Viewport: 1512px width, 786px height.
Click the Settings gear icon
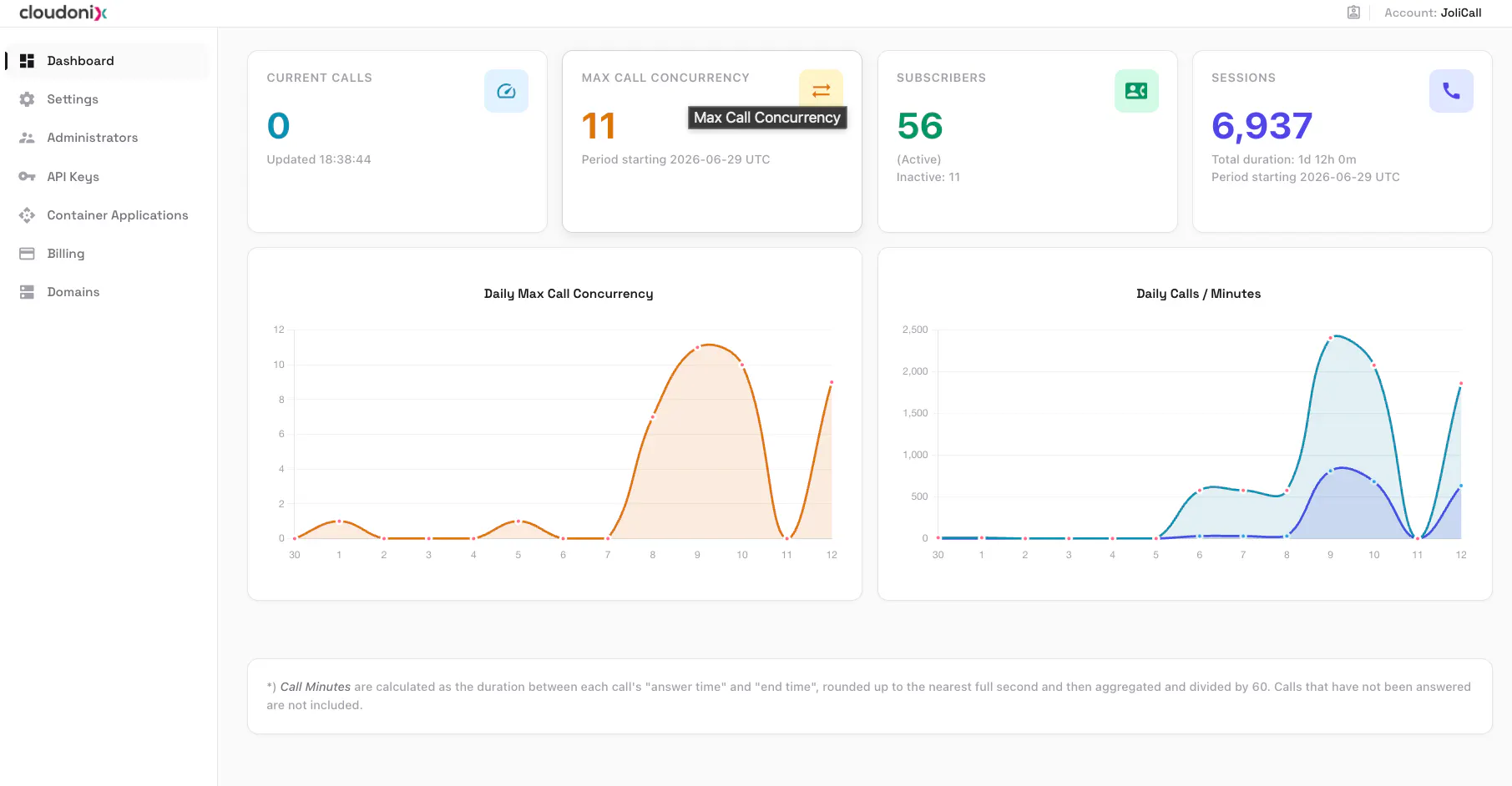coord(27,99)
